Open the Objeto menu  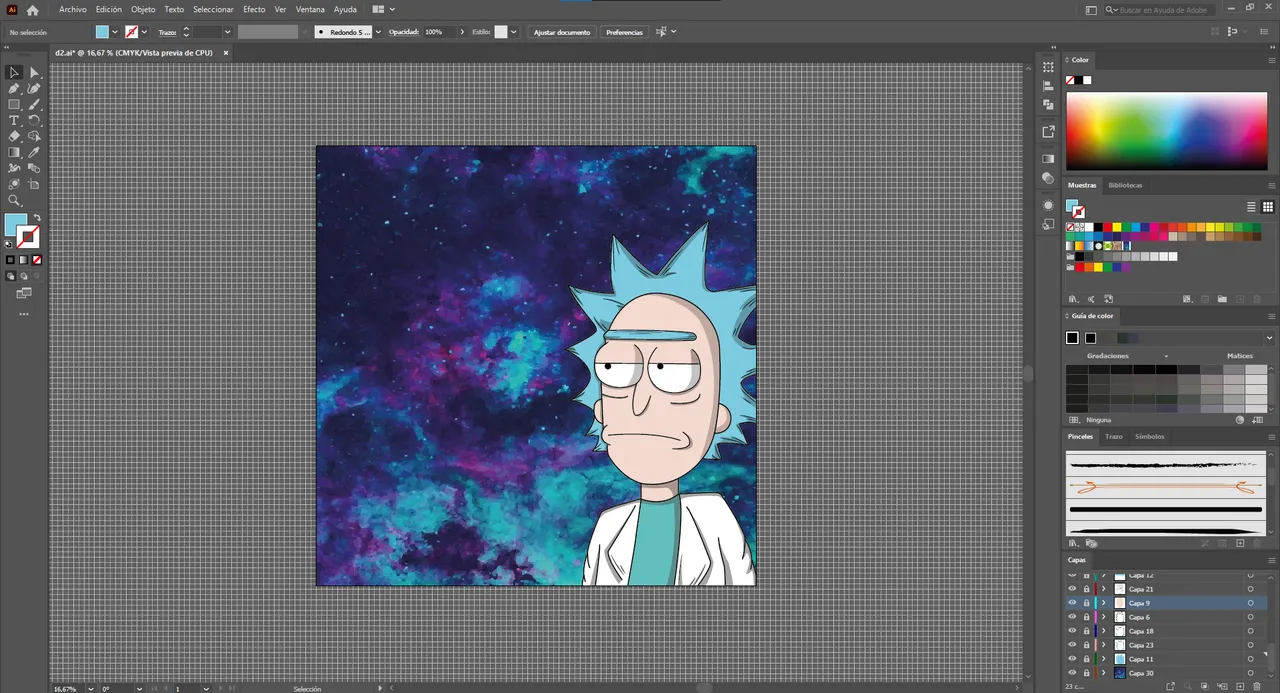(143, 9)
